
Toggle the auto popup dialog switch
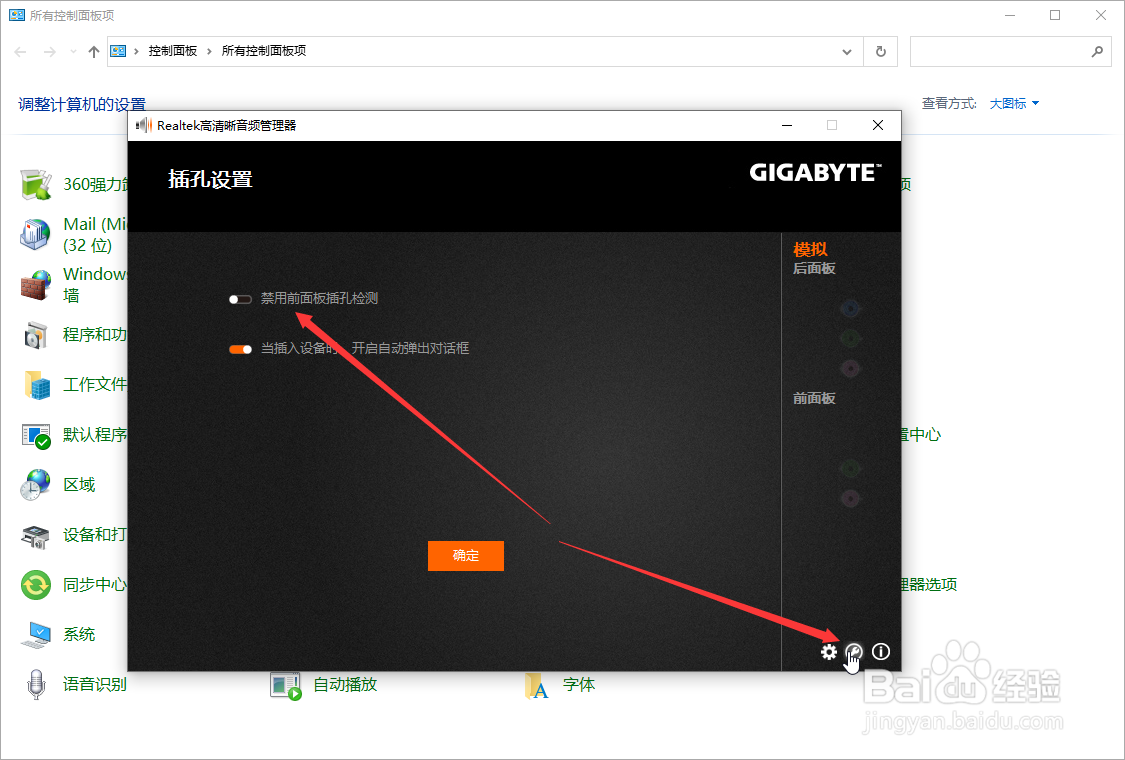coord(240,349)
